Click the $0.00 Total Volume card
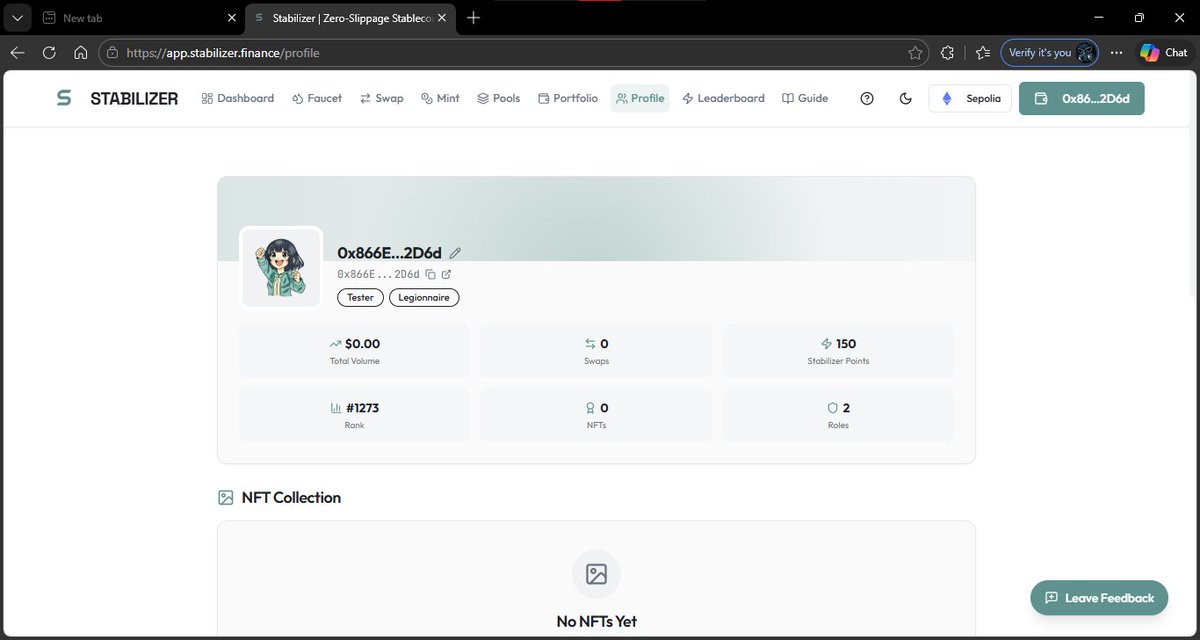This screenshot has width=1200, height=640. (354, 351)
